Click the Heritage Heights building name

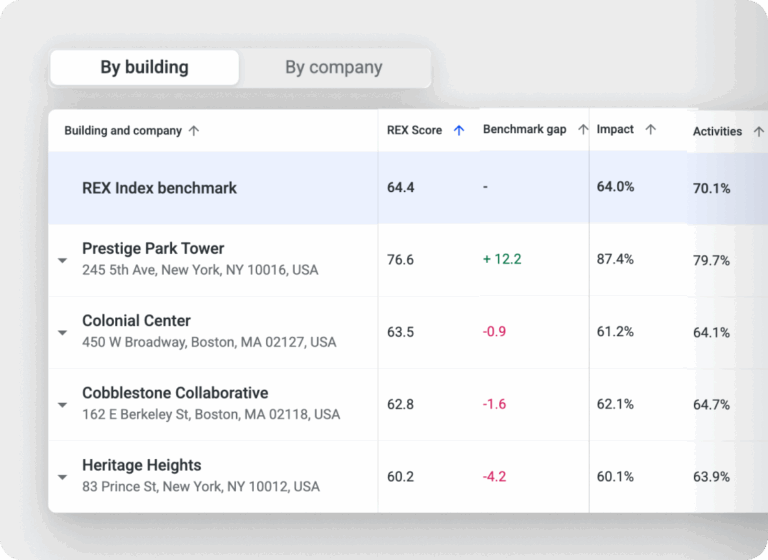[x=142, y=465]
